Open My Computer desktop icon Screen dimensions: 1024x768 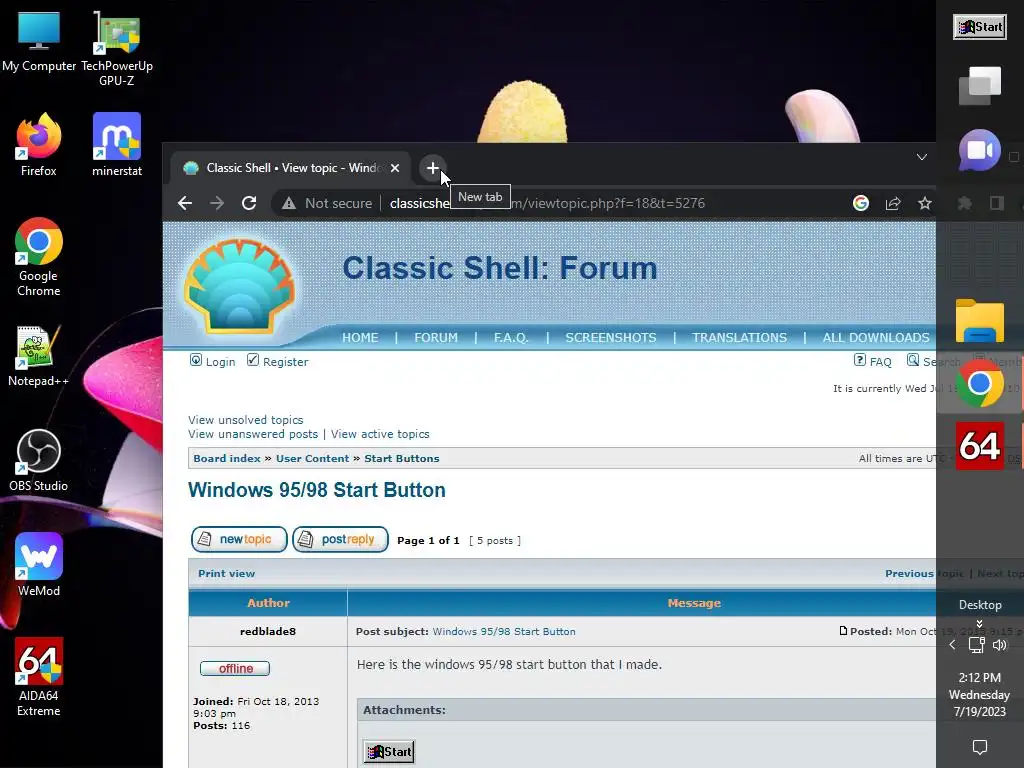39,42
